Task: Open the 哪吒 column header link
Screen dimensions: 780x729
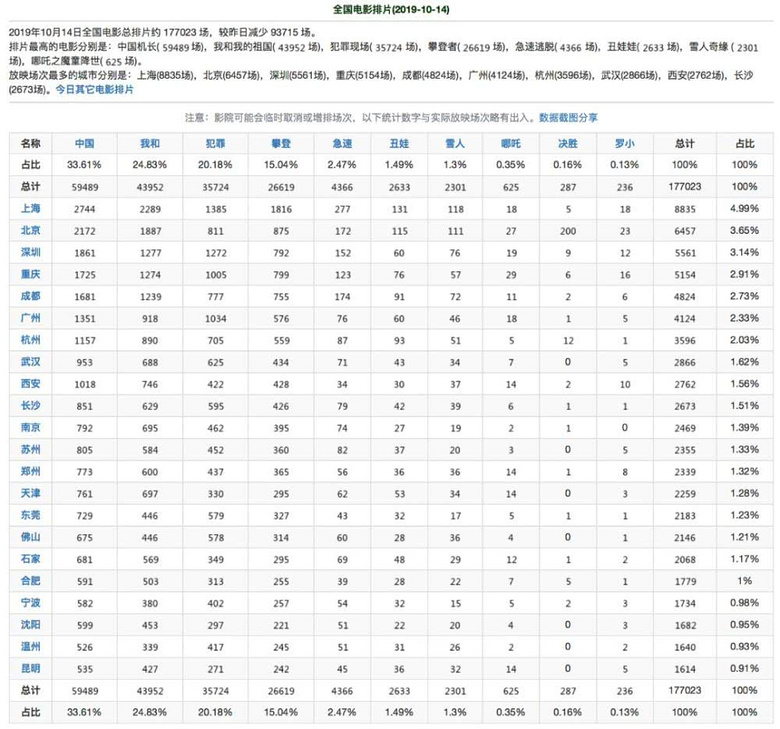Action: tap(511, 143)
